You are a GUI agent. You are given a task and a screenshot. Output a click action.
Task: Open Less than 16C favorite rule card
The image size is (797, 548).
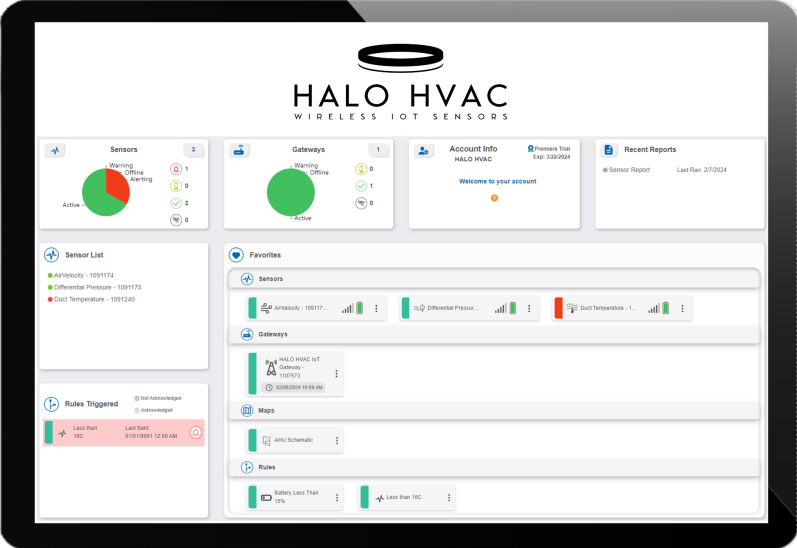(x=407, y=497)
